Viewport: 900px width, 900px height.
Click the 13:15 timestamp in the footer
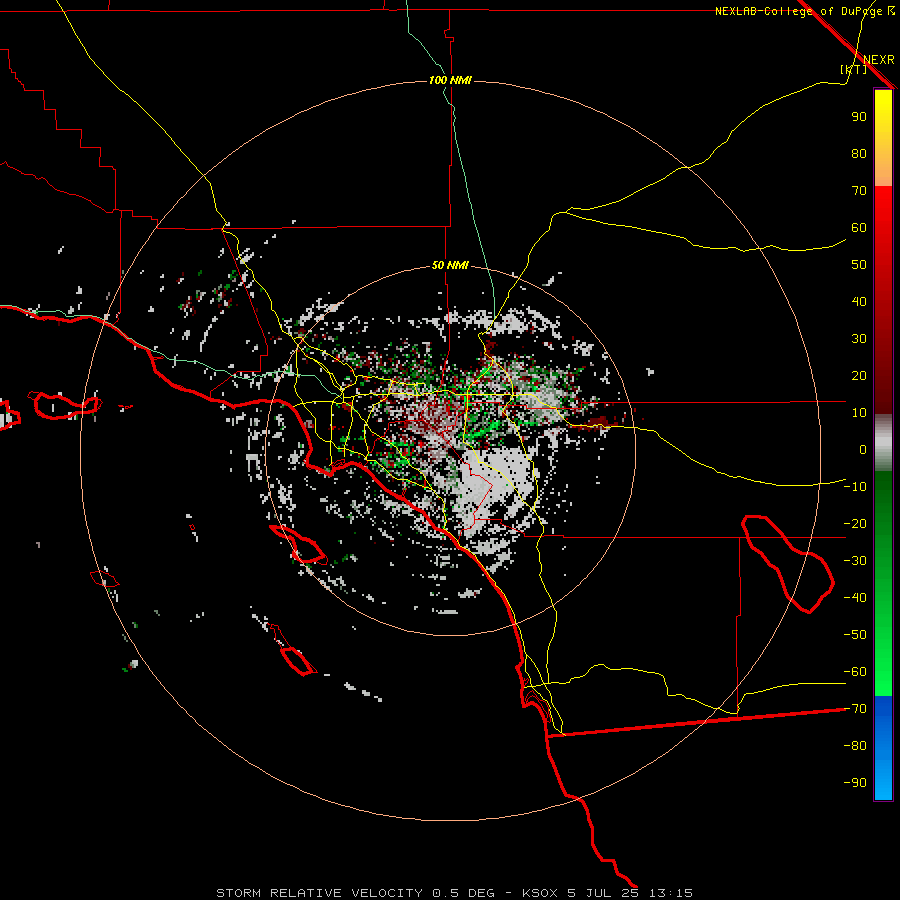click(x=670, y=893)
